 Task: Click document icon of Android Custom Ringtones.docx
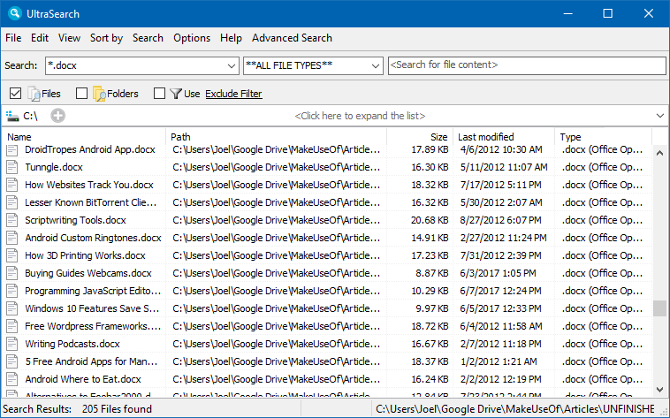(12, 238)
